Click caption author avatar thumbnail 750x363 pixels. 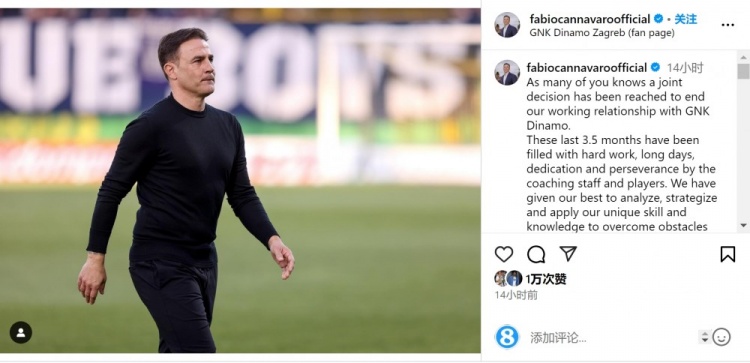click(507, 73)
